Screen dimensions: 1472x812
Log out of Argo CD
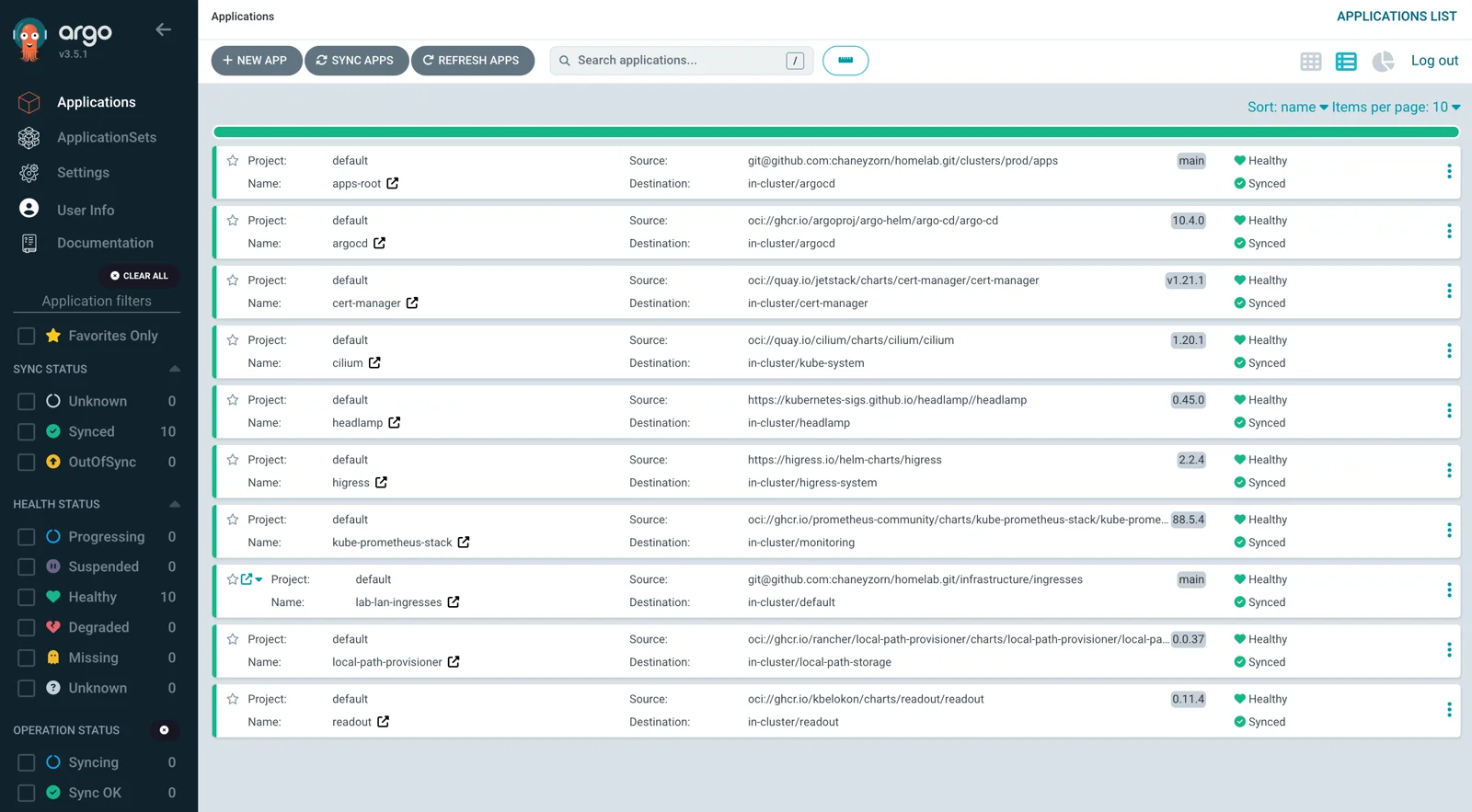1434,61
